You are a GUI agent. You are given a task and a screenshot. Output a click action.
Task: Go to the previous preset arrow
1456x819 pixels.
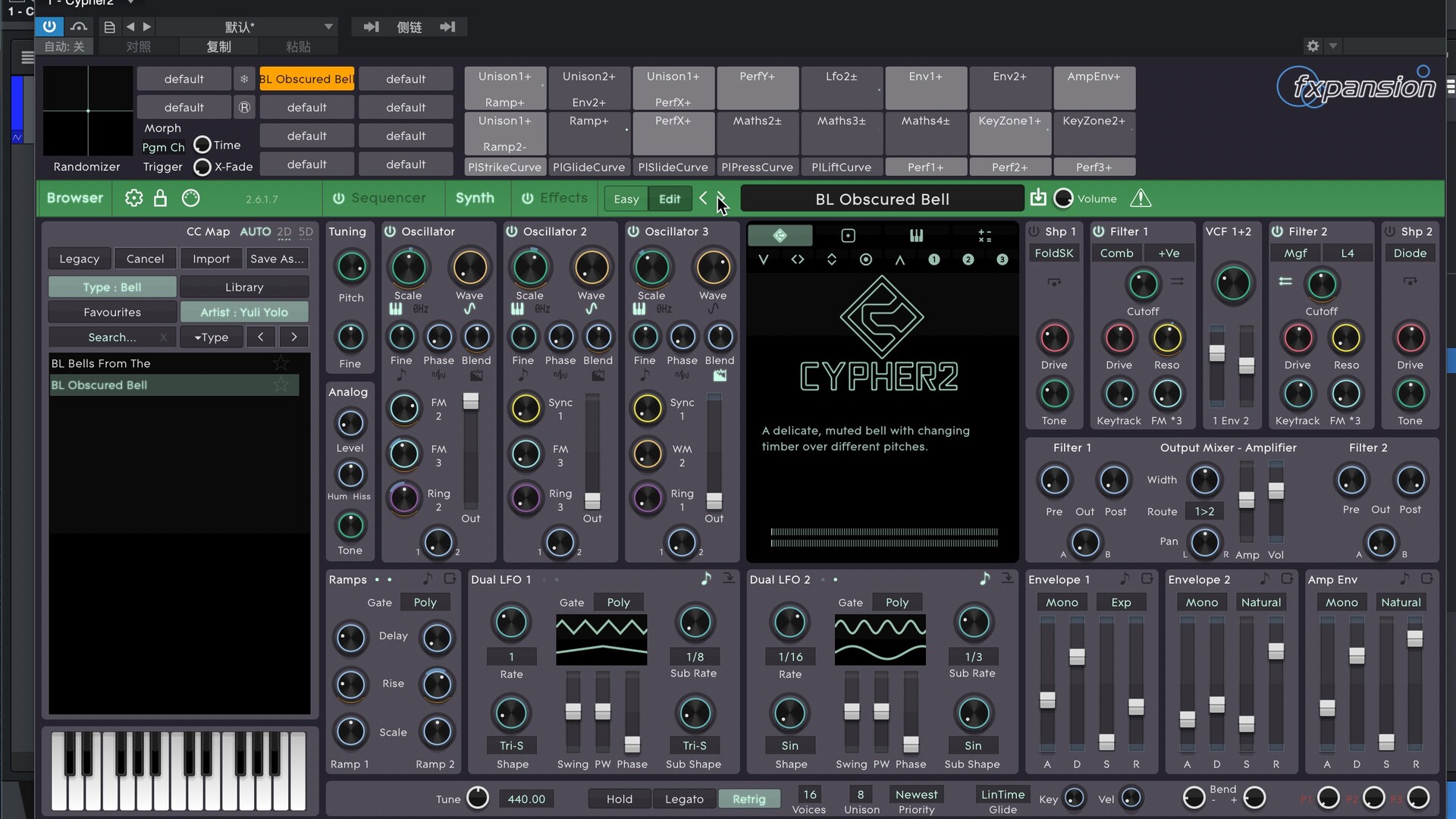[x=703, y=198]
